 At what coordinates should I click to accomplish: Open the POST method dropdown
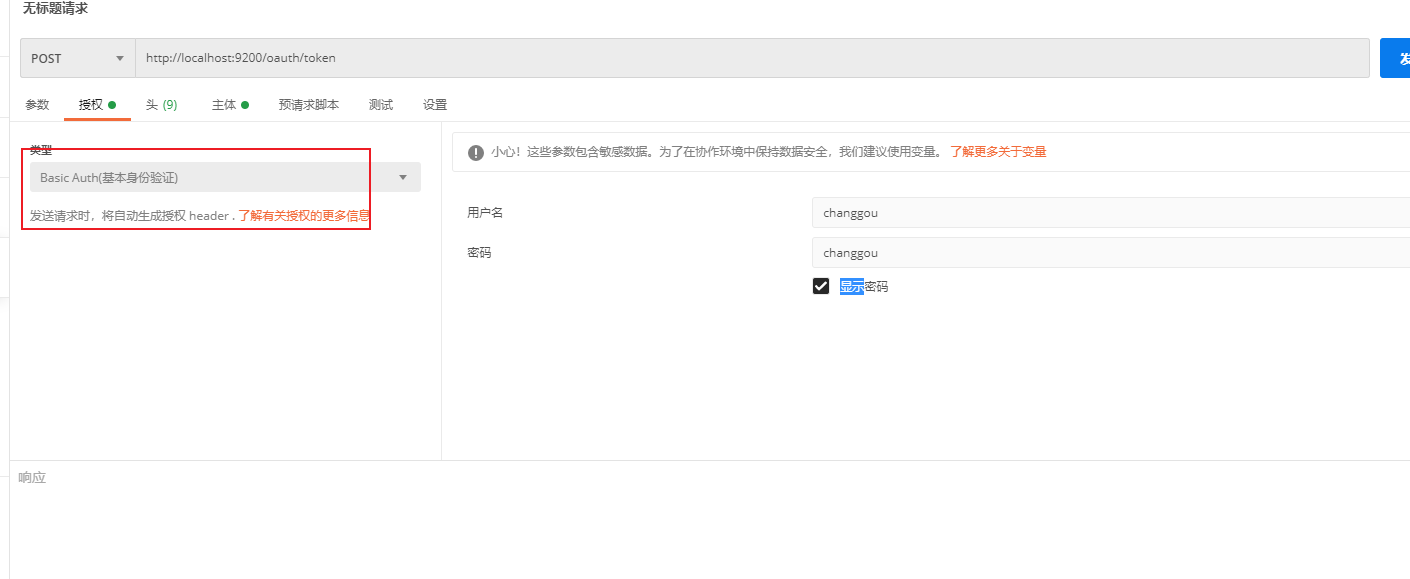[x=78, y=58]
